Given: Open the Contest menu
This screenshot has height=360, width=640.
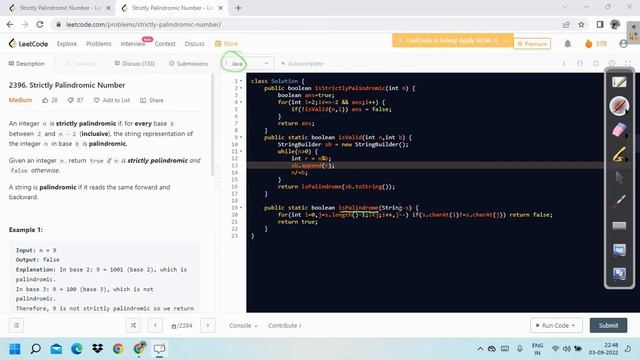Looking at the screenshot, I should click(x=165, y=44).
